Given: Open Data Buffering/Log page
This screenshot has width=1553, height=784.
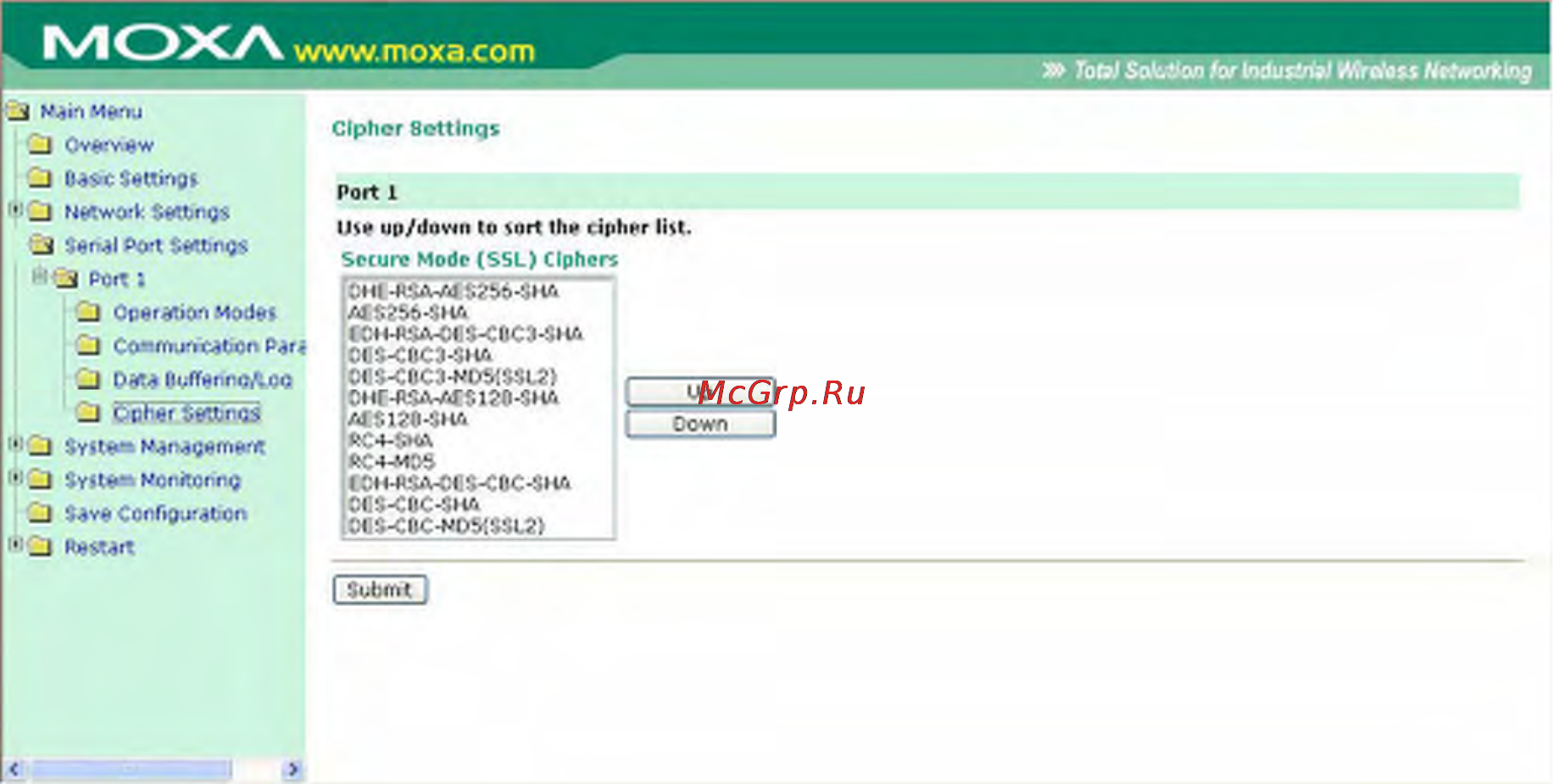Looking at the screenshot, I should click(203, 380).
